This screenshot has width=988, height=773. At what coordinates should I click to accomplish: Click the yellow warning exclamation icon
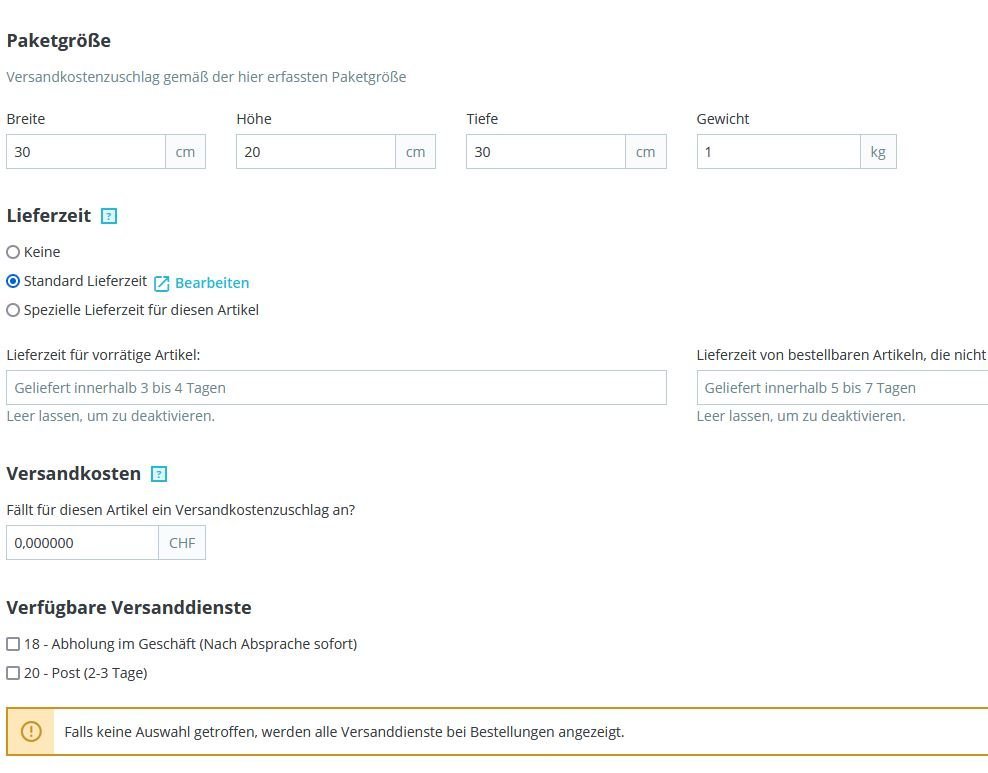[31, 732]
